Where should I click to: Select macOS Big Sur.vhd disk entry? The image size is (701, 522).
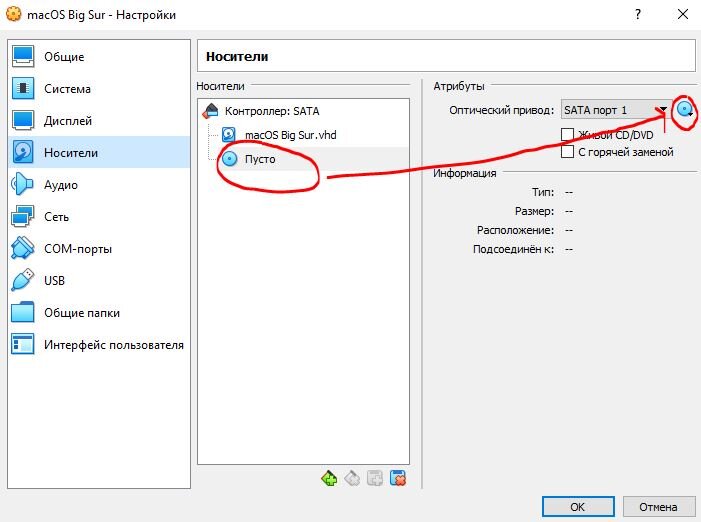point(303,135)
